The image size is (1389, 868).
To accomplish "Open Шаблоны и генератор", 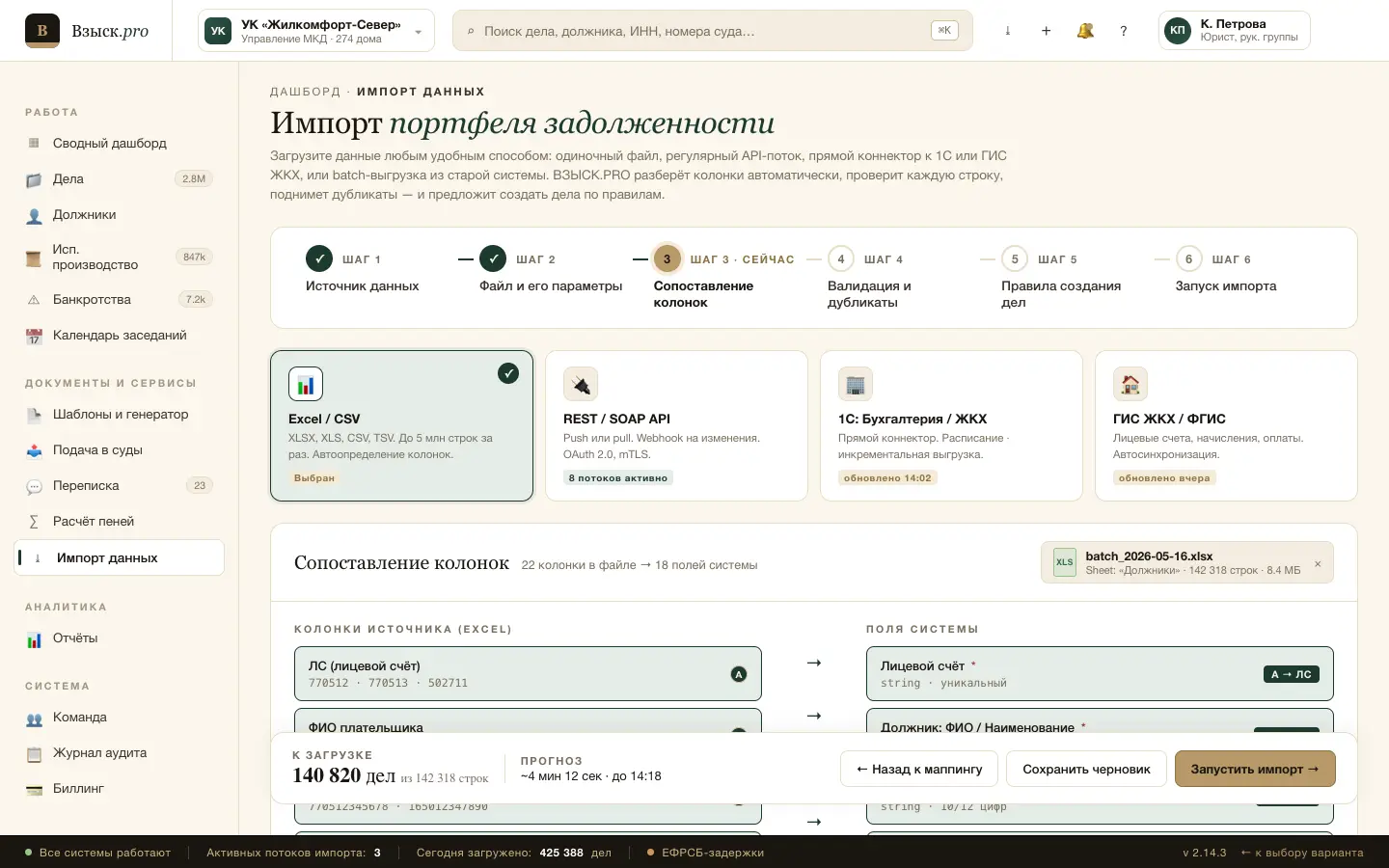I will (120, 415).
